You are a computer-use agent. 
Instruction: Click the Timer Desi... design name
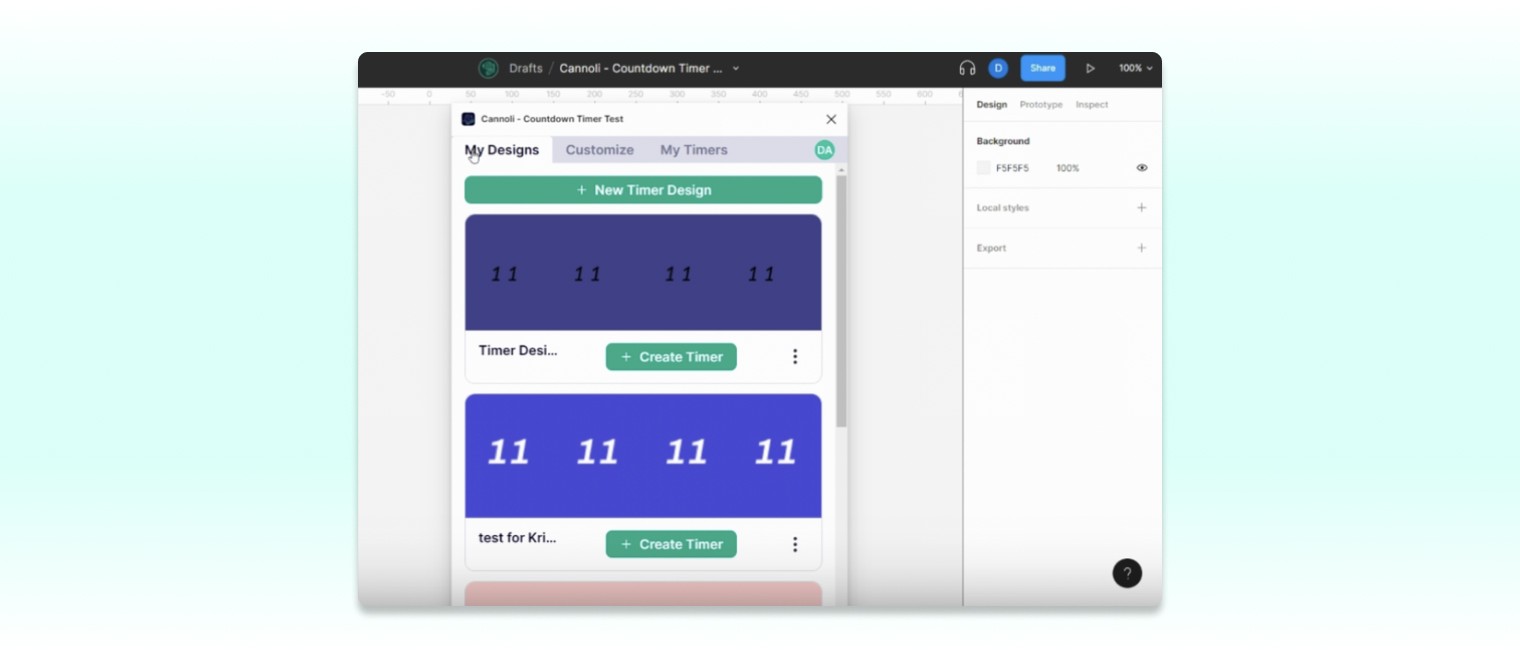pyautogui.click(x=518, y=350)
